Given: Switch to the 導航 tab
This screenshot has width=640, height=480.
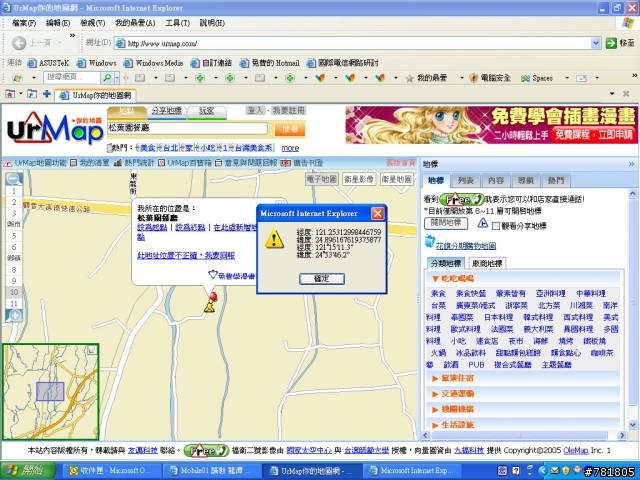Looking at the screenshot, I should click(x=526, y=180).
